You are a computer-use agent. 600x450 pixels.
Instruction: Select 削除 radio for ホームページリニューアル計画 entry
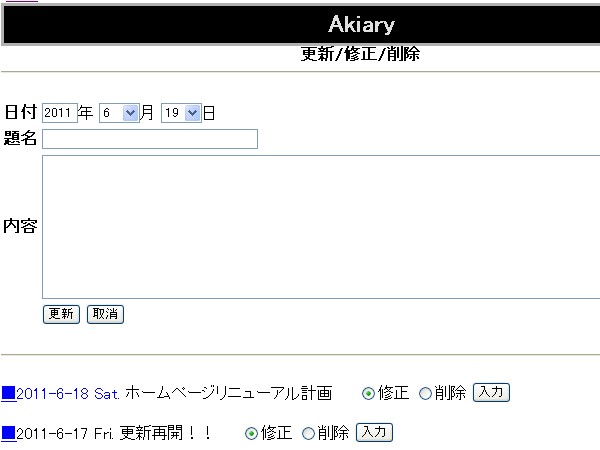(x=425, y=393)
